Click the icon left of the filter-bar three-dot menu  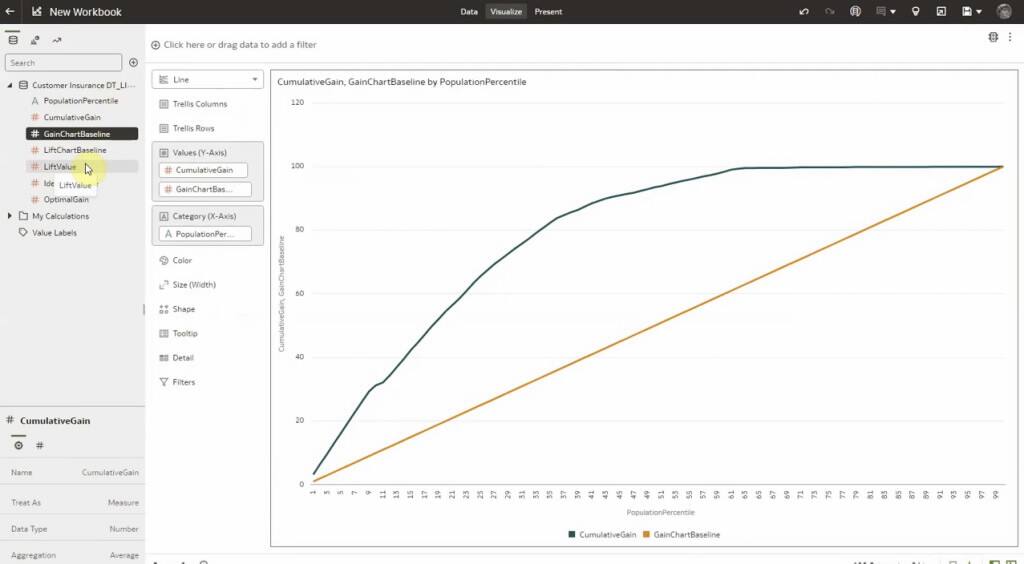(x=993, y=37)
